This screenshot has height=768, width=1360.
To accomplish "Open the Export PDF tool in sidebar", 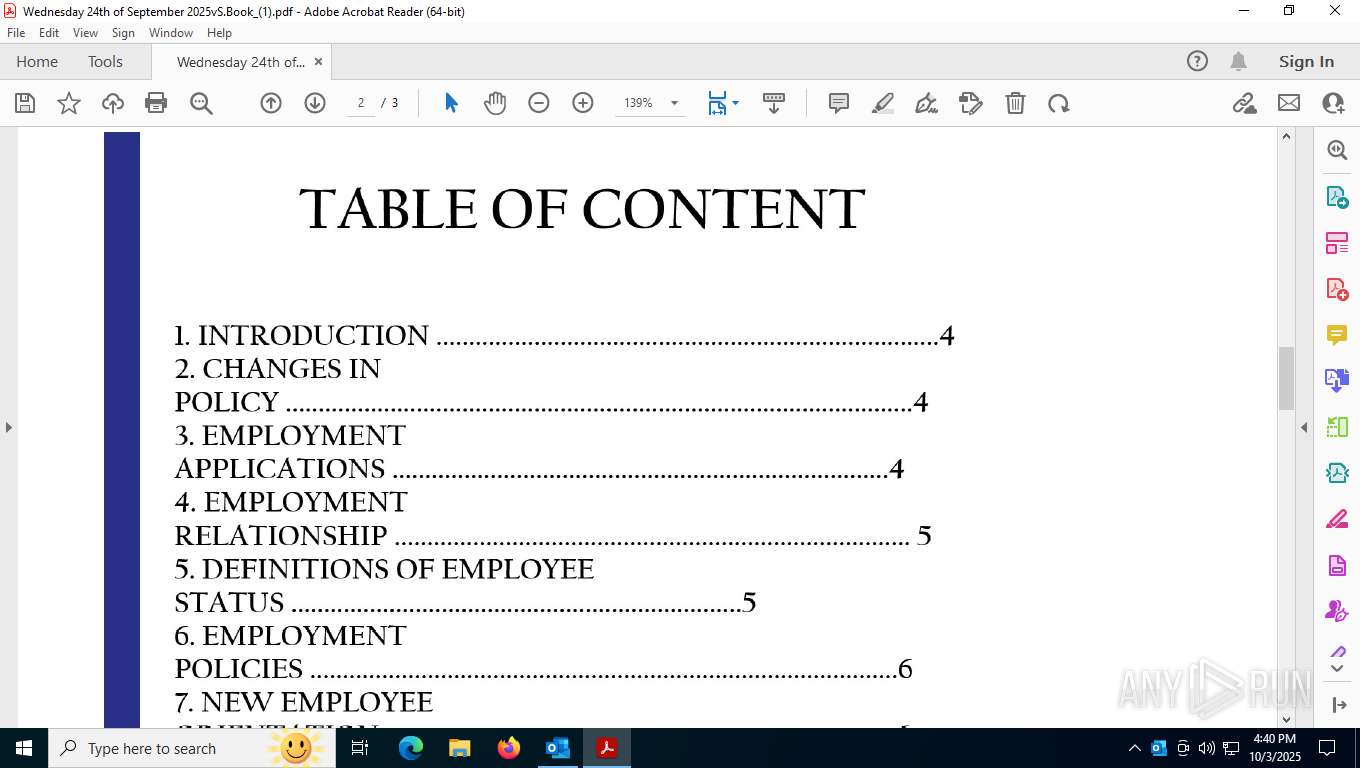I will coord(1337,197).
